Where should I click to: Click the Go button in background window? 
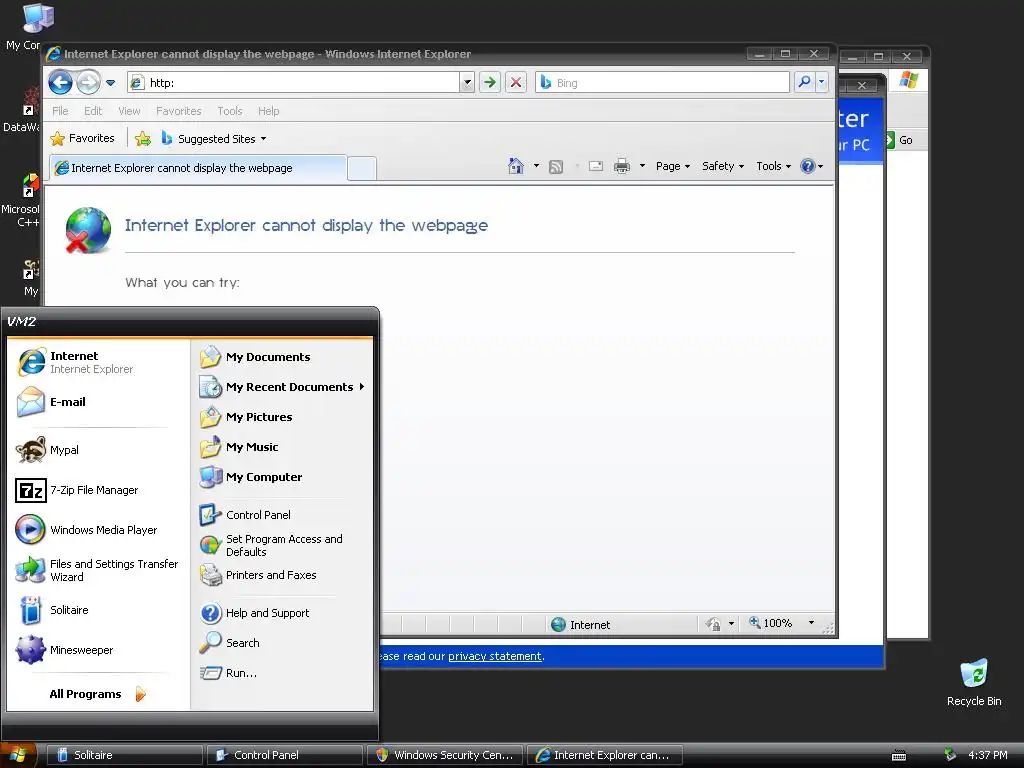(x=900, y=140)
